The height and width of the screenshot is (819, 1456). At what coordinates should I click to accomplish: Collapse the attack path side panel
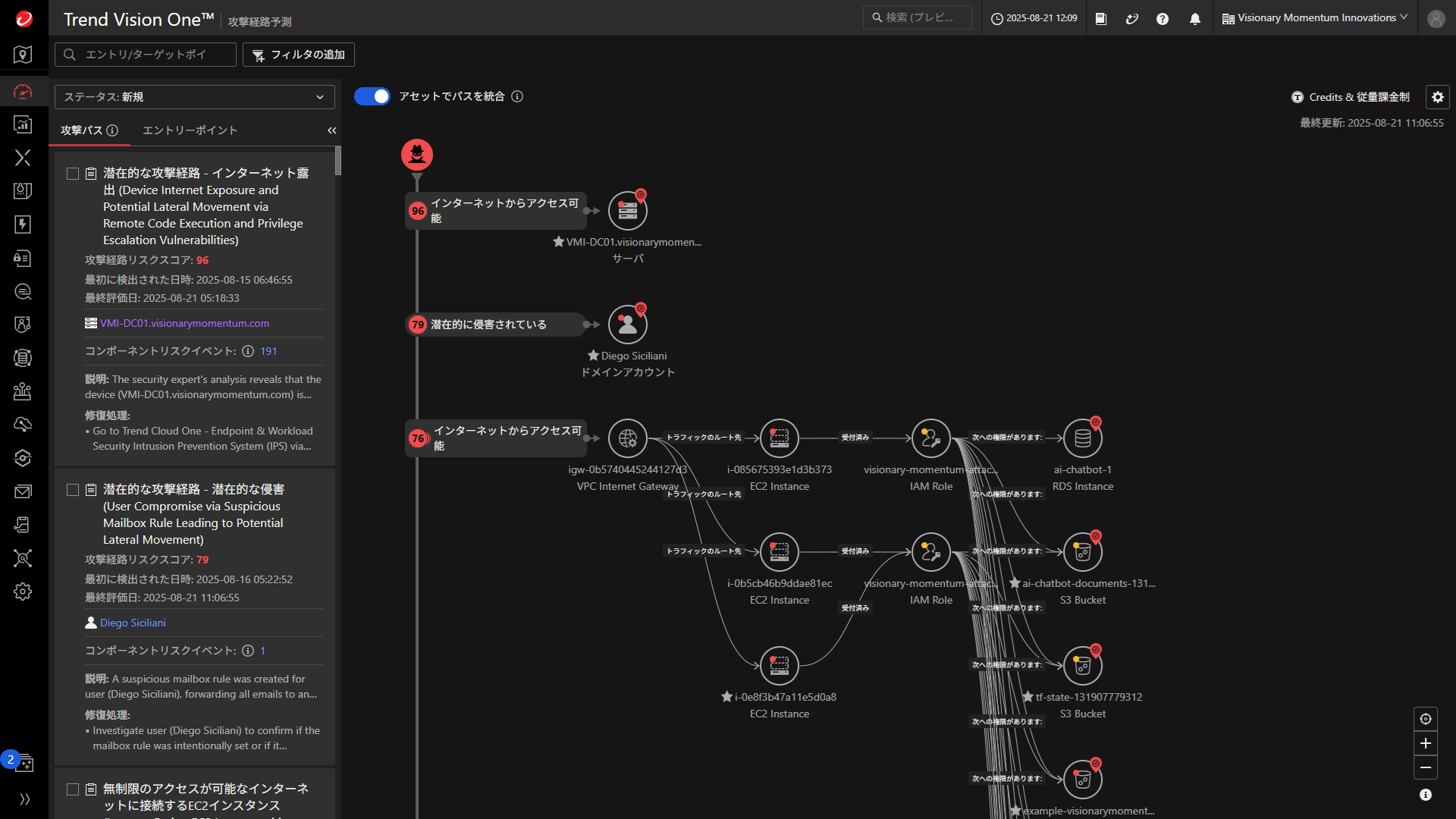(x=331, y=130)
